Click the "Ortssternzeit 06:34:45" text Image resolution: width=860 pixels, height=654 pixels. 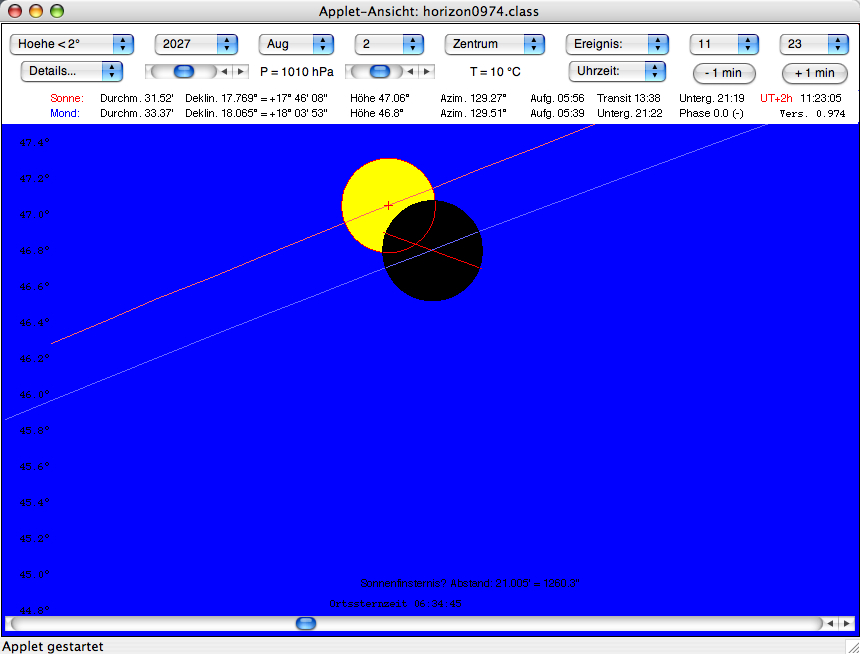pos(395,604)
